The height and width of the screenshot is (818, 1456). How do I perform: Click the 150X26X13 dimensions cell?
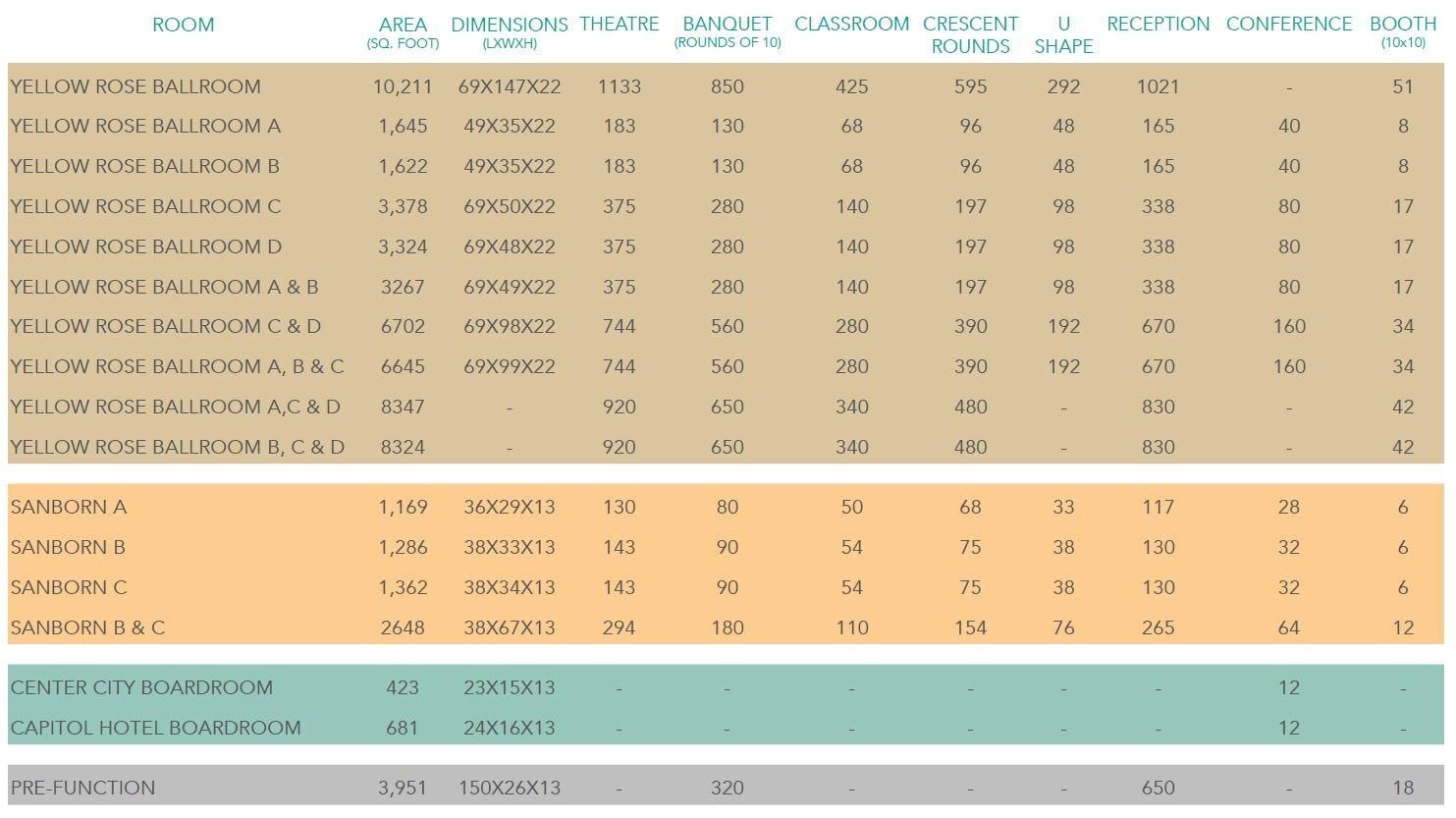pos(509,788)
